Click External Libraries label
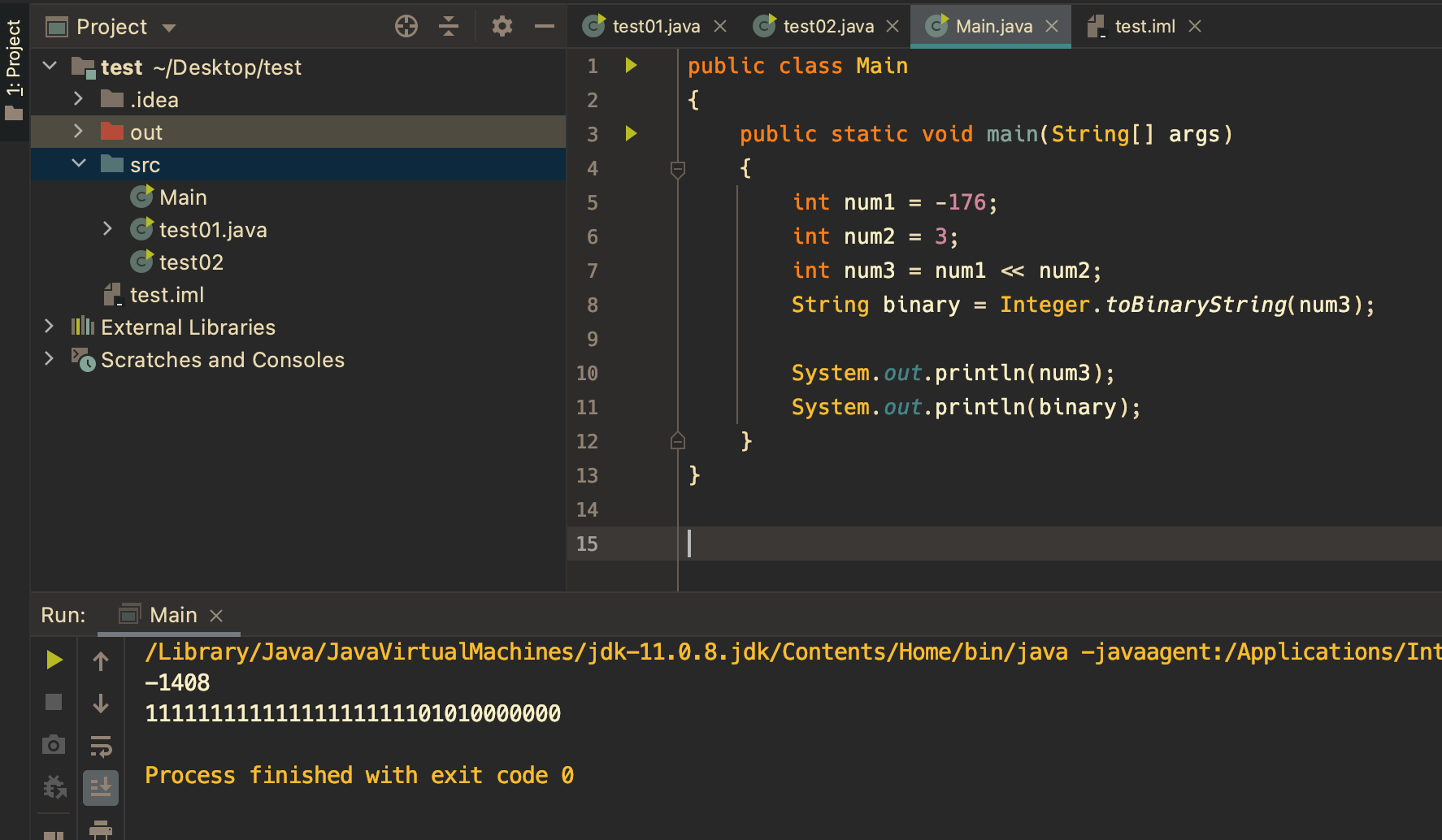Viewport: 1442px width, 840px height. 188,327
